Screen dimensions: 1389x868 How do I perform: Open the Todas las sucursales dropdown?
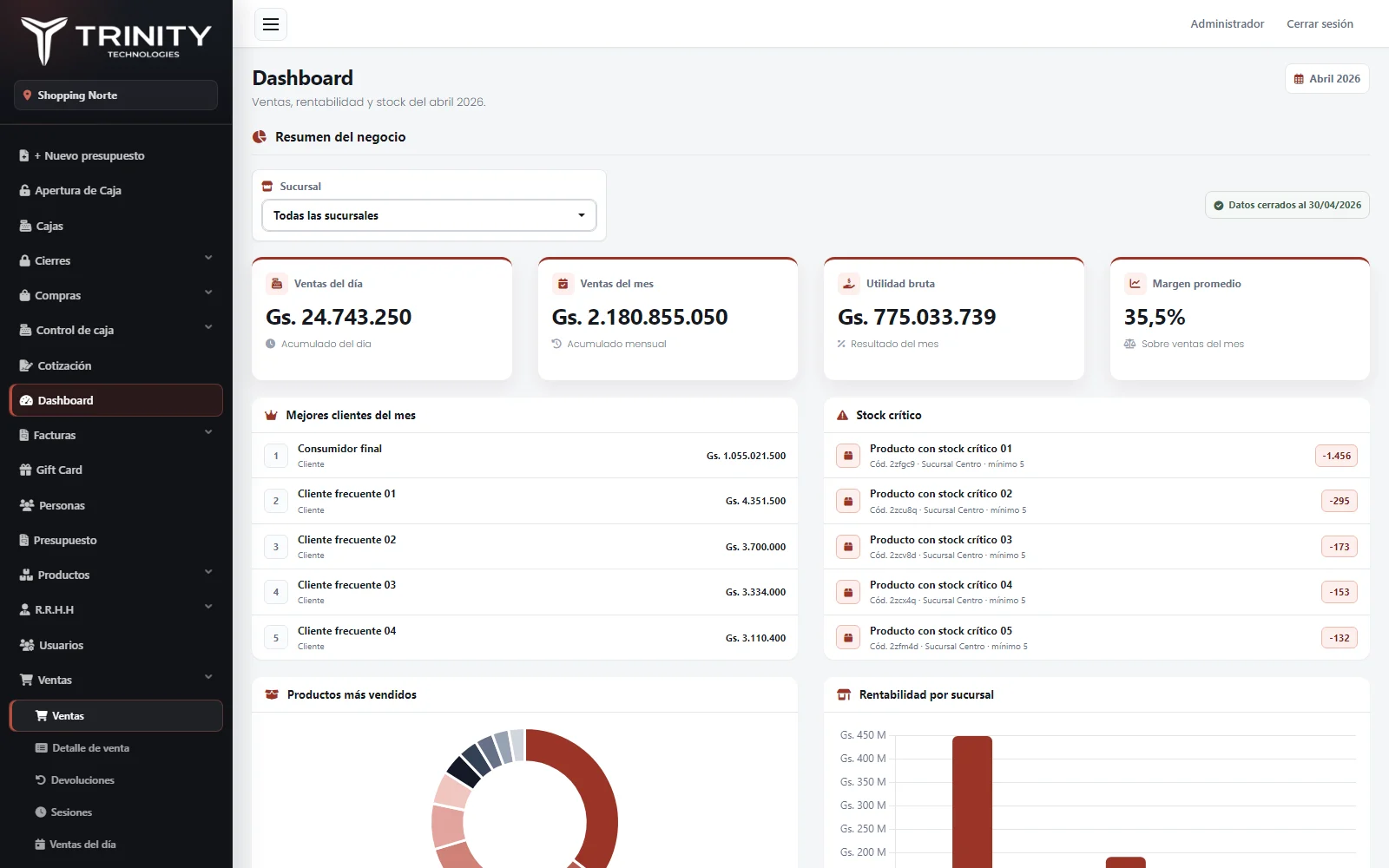(429, 215)
